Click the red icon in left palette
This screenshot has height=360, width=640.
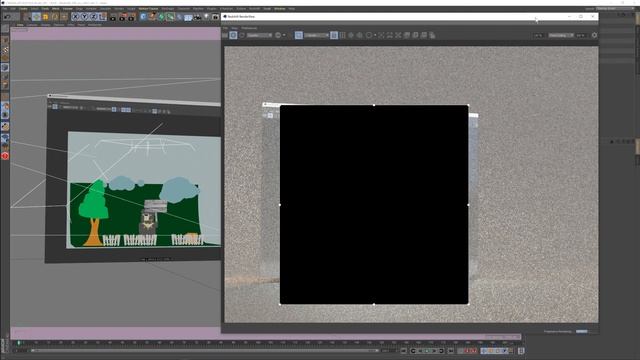pyautogui.click(x=5, y=156)
